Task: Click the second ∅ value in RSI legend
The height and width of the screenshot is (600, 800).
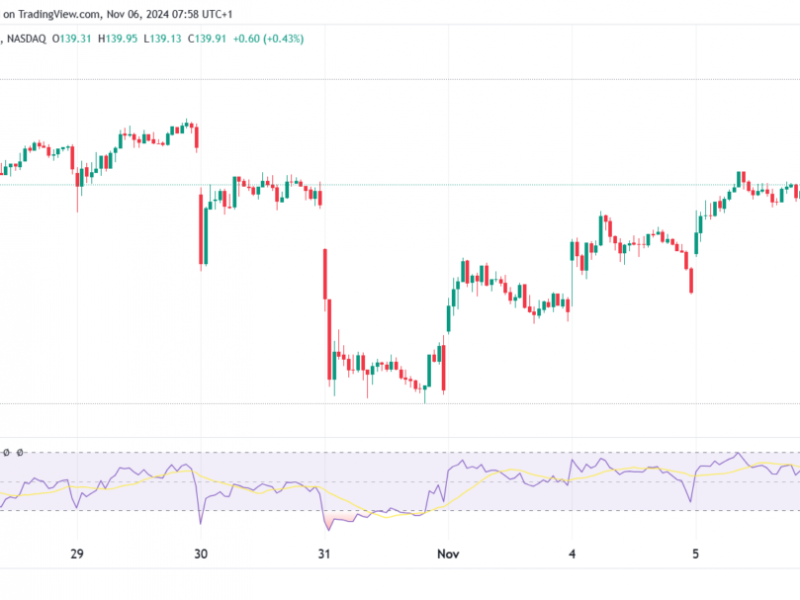Action: pyautogui.click(x=19, y=452)
